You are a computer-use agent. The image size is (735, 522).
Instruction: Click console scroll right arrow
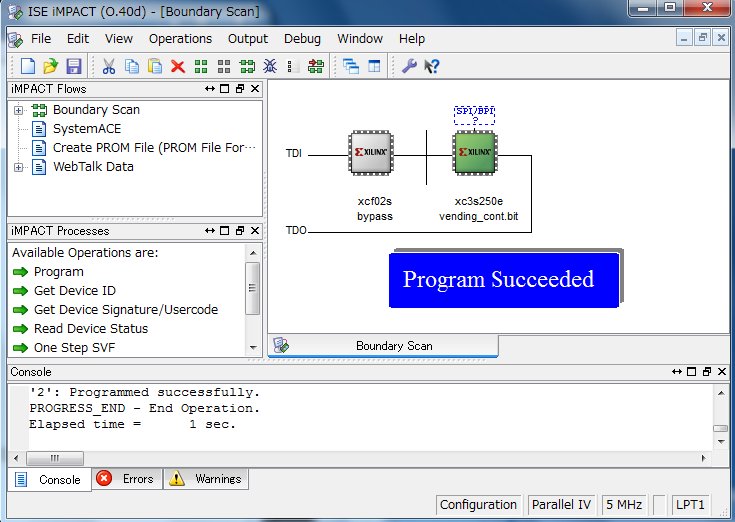pos(703,458)
